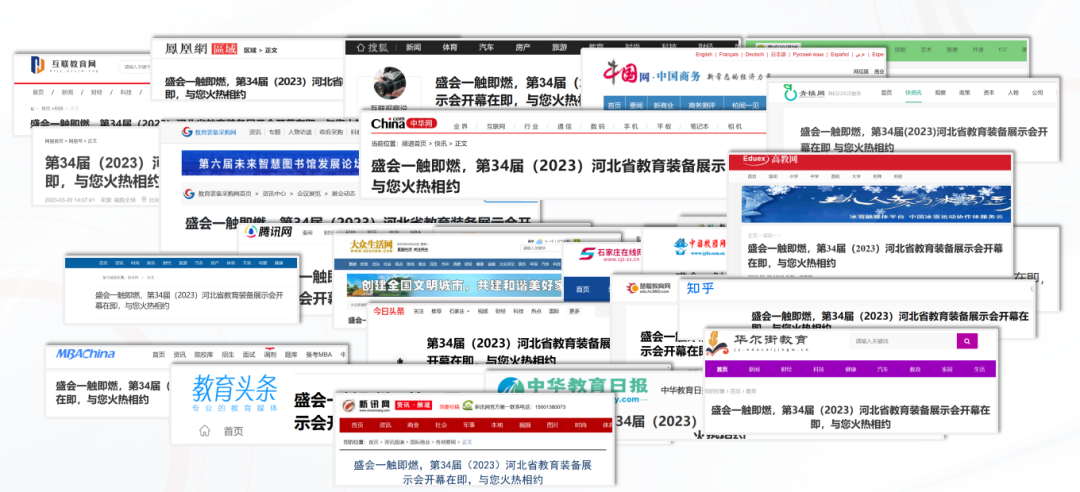Click the 中国校园网 logo
The image size is (1080, 492).
[698, 245]
